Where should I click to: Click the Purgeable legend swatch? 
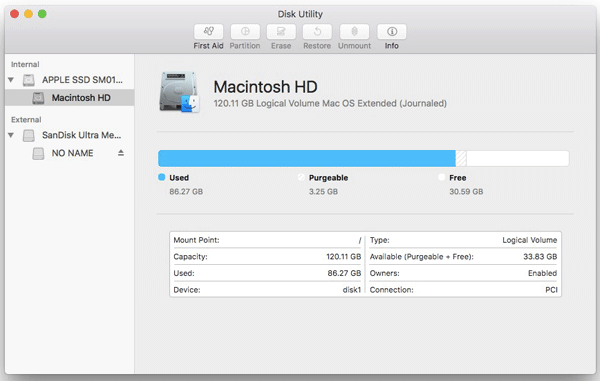click(x=301, y=177)
